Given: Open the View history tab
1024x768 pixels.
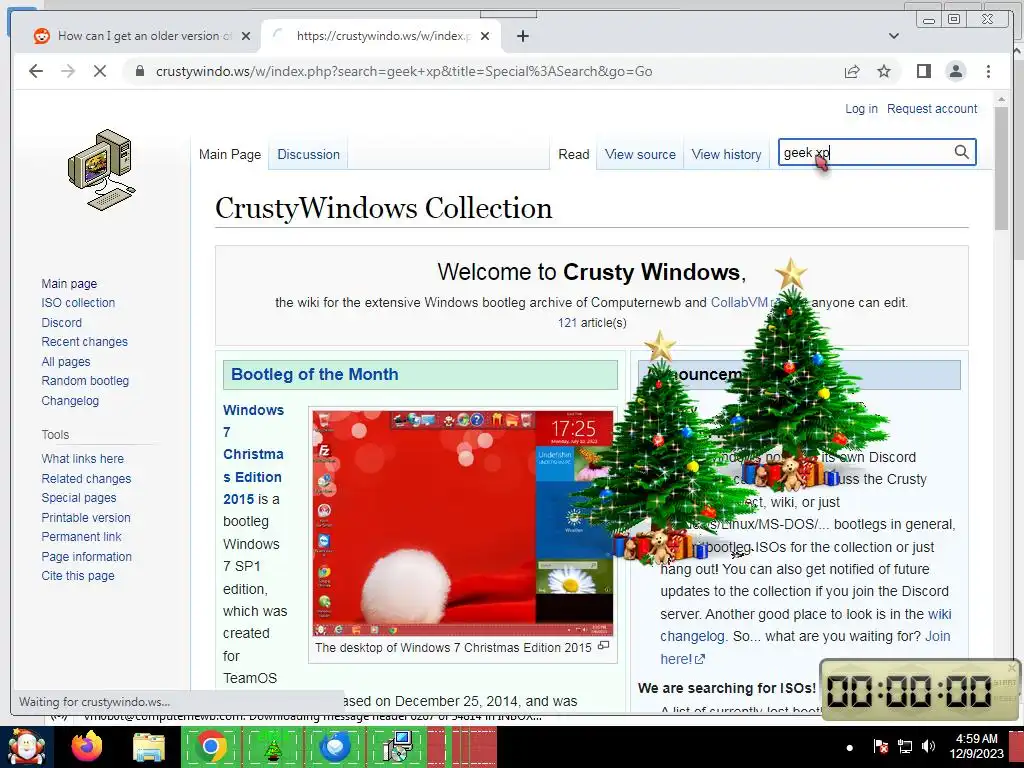Looking at the screenshot, I should coord(726,155).
